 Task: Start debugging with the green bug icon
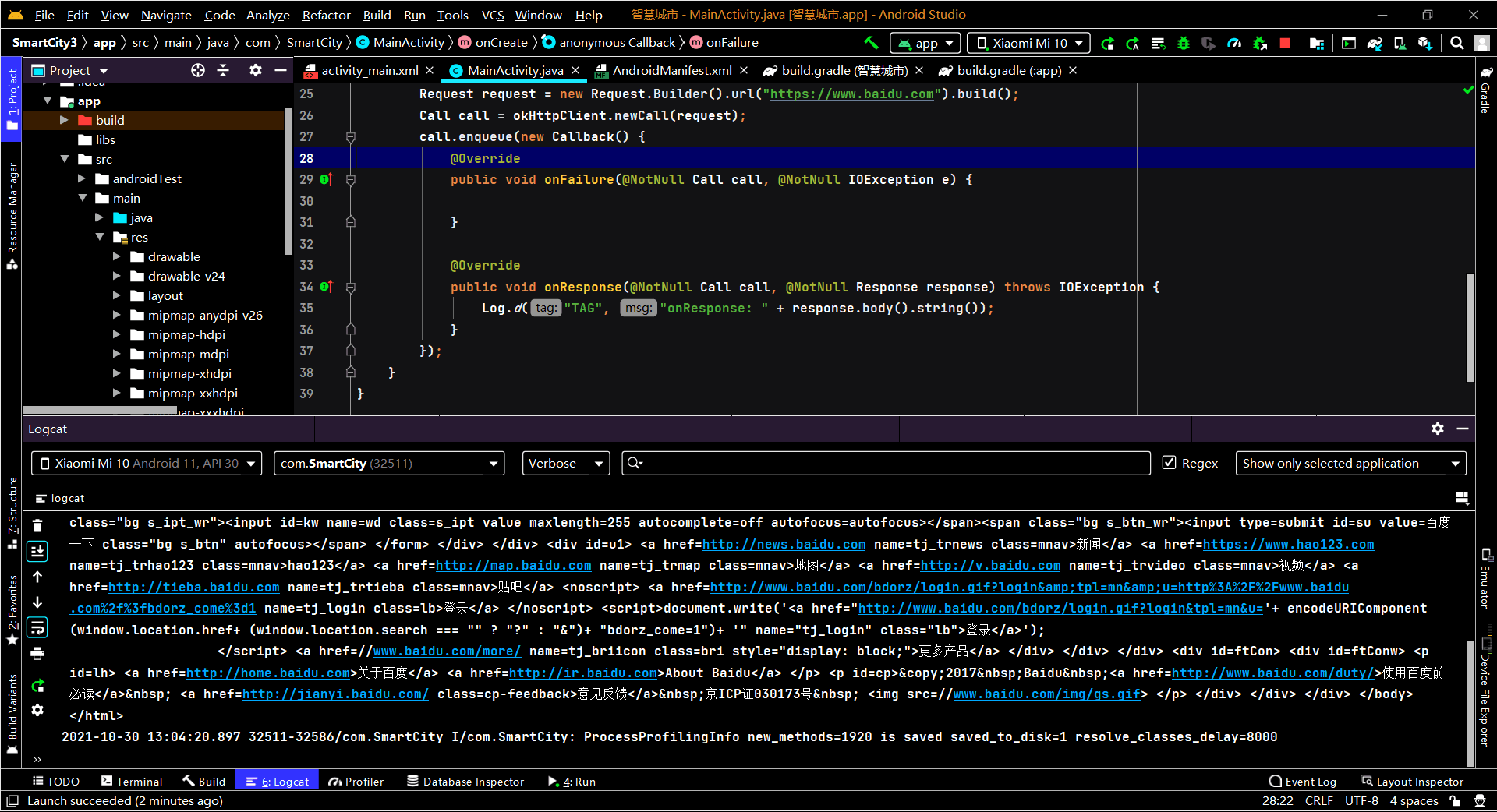click(x=1184, y=44)
